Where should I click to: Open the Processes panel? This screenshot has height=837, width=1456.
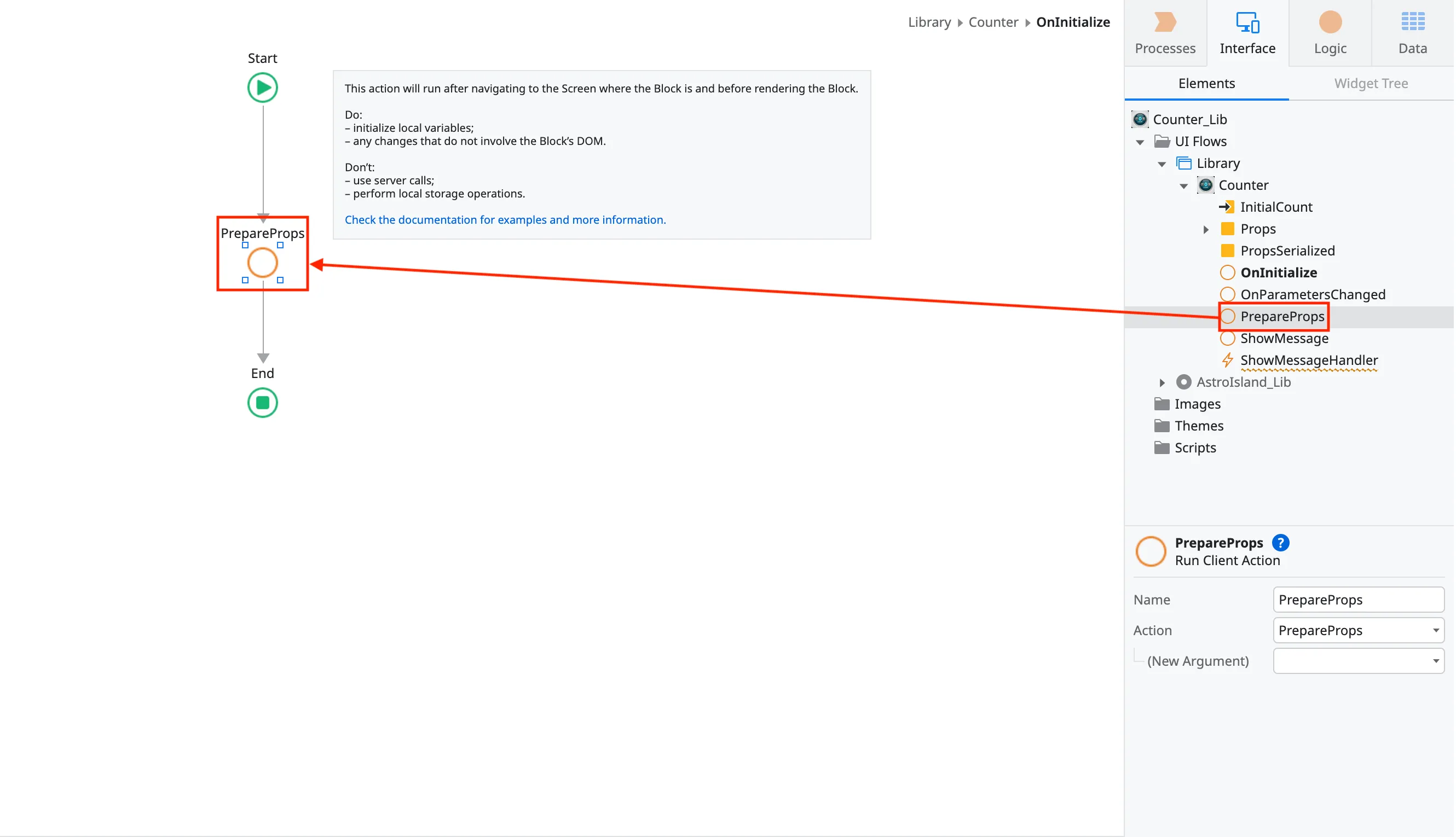click(x=1165, y=32)
